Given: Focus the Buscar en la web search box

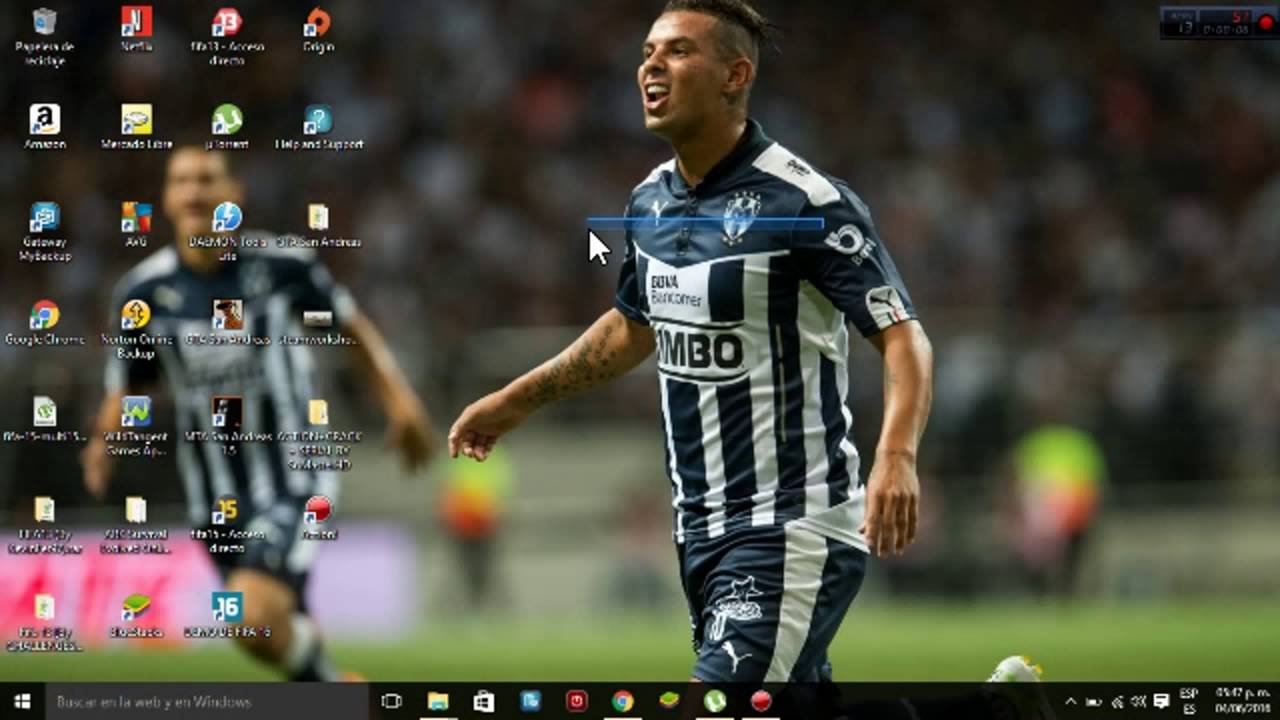Looking at the screenshot, I should pos(207,701).
